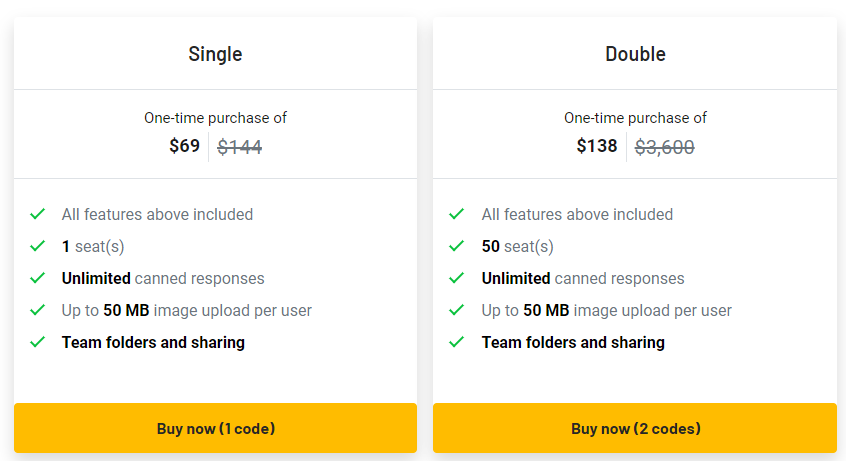
Task: Click checkmark beside 1 seat(s)
Action: click(x=38, y=246)
